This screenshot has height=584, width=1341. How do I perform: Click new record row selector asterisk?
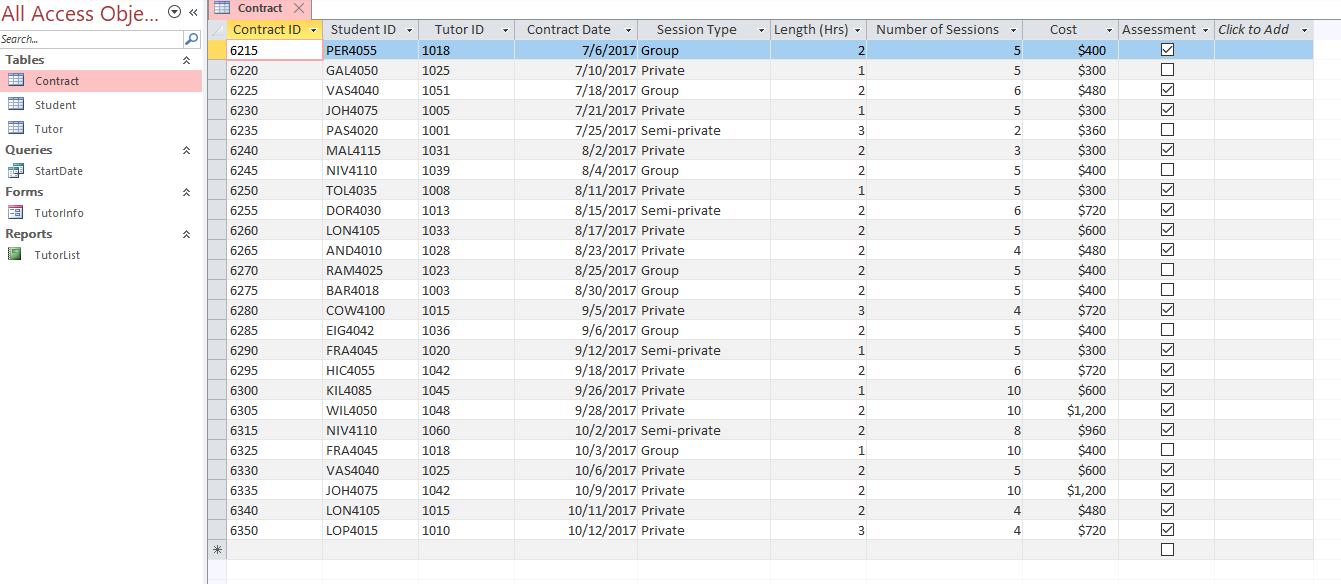[x=217, y=550]
